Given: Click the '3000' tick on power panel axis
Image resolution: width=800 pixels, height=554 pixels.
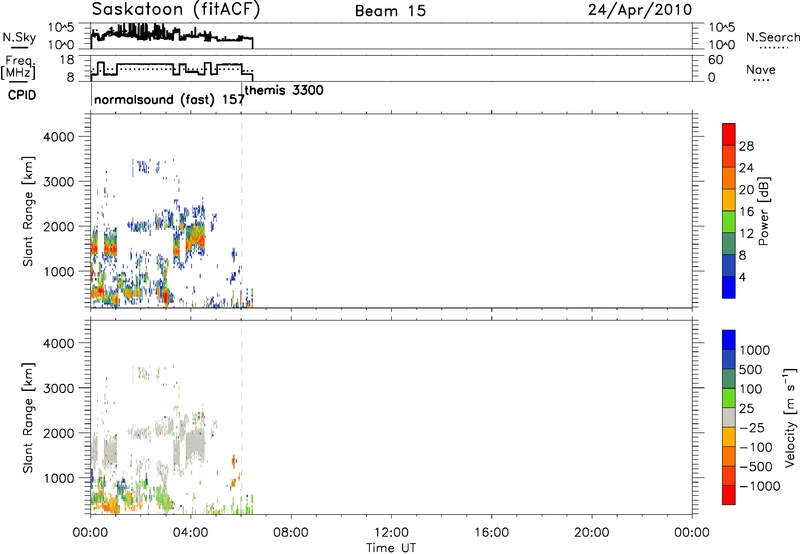Looking at the screenshot, I should tap(58, 182).
